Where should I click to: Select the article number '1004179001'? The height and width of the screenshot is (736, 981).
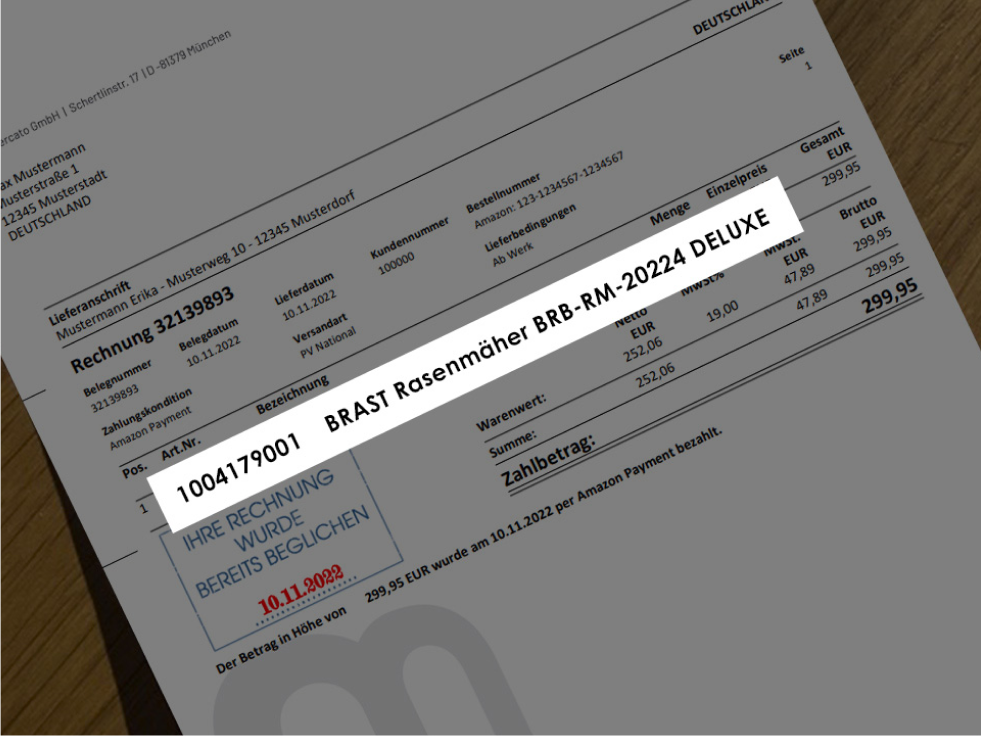pos(239,468)
